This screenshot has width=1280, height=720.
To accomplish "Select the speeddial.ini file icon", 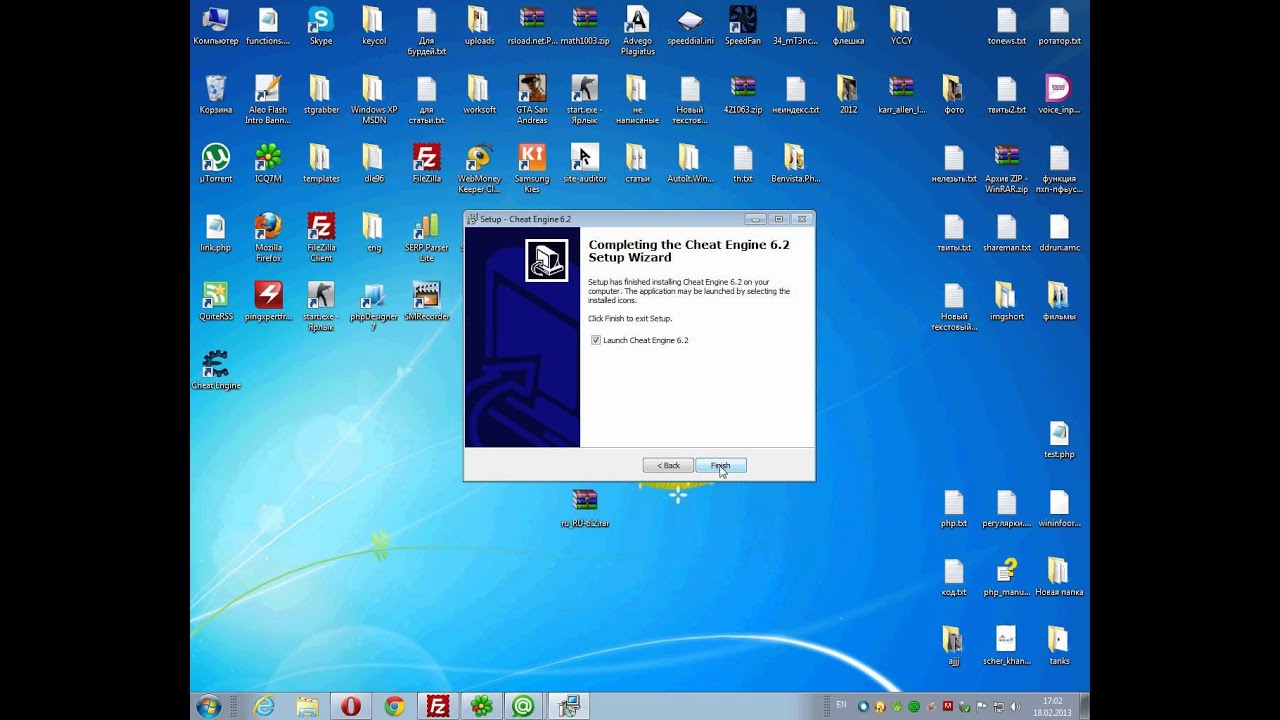I will coord(690,26).
